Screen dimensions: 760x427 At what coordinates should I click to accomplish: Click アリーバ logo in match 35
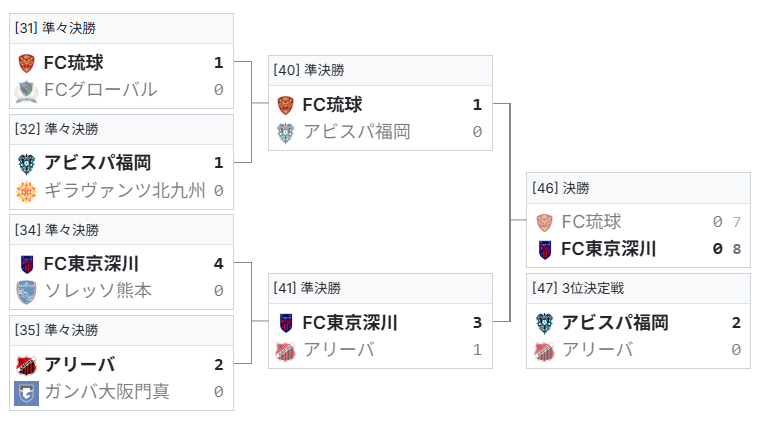[x=26, y=364]
